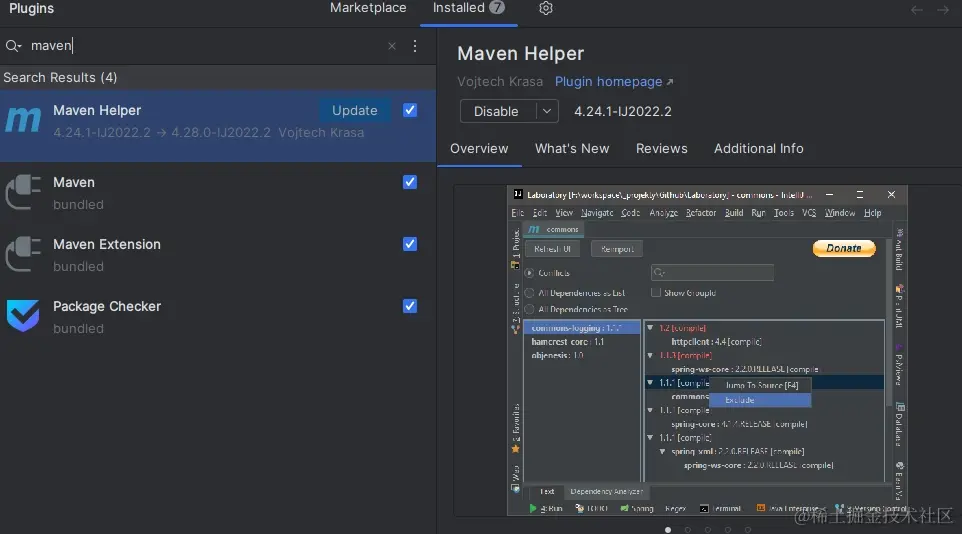Select the third screenshot carousel dot

(708, 530)
